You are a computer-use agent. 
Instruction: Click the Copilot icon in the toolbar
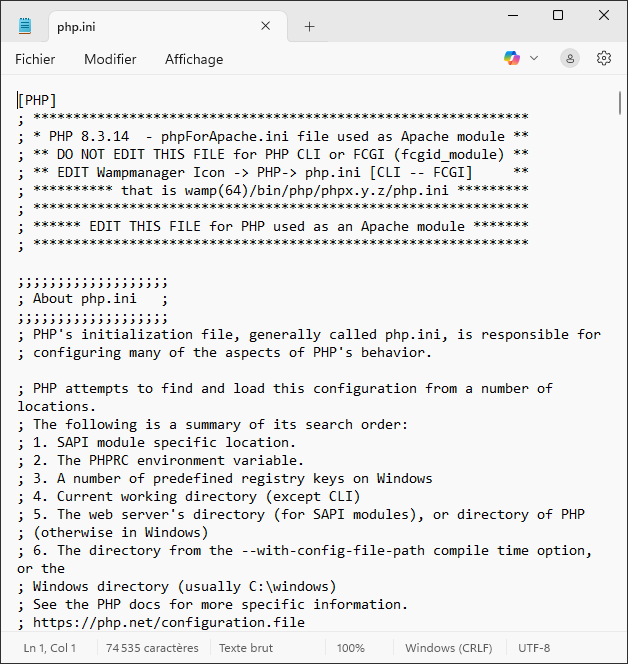[512, 58]
